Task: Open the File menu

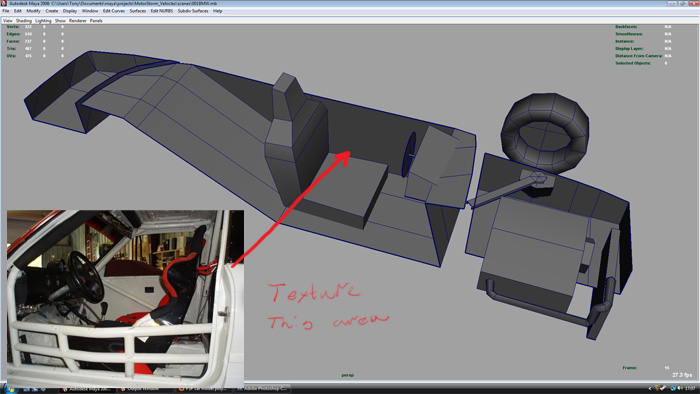Action: tap(6, 11)
